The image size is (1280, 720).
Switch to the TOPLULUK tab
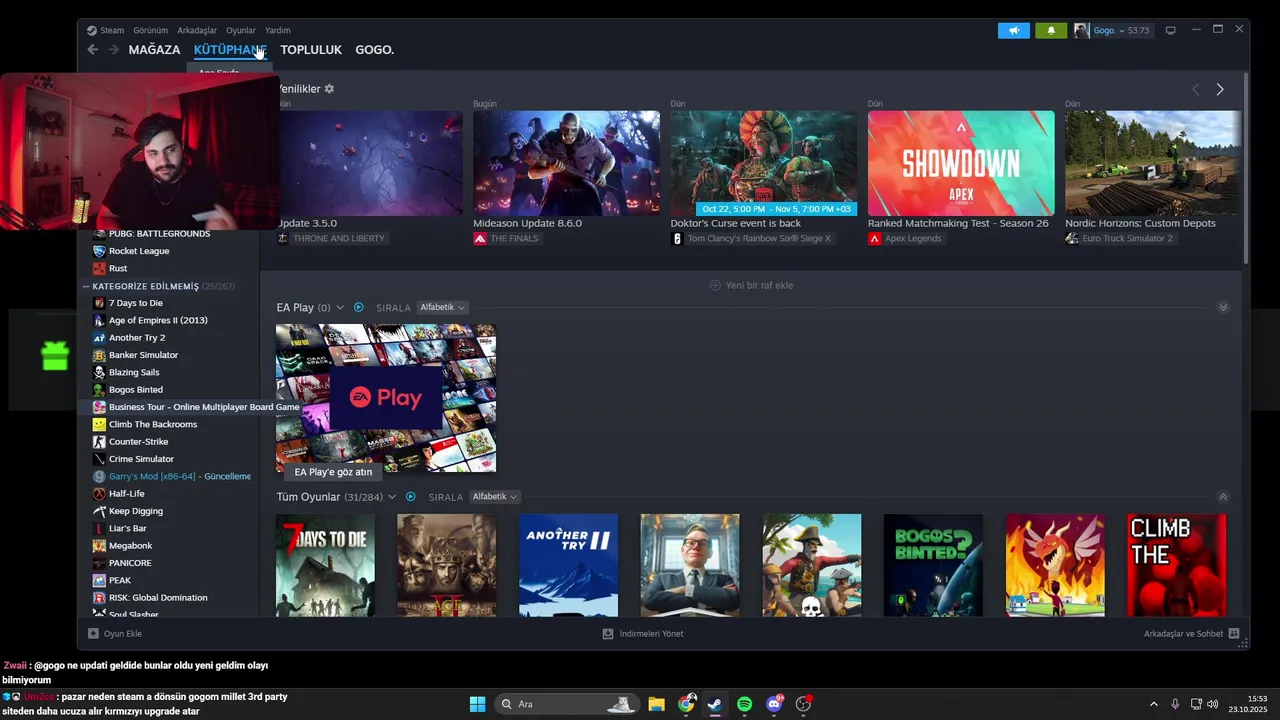(x=311, y=50)
